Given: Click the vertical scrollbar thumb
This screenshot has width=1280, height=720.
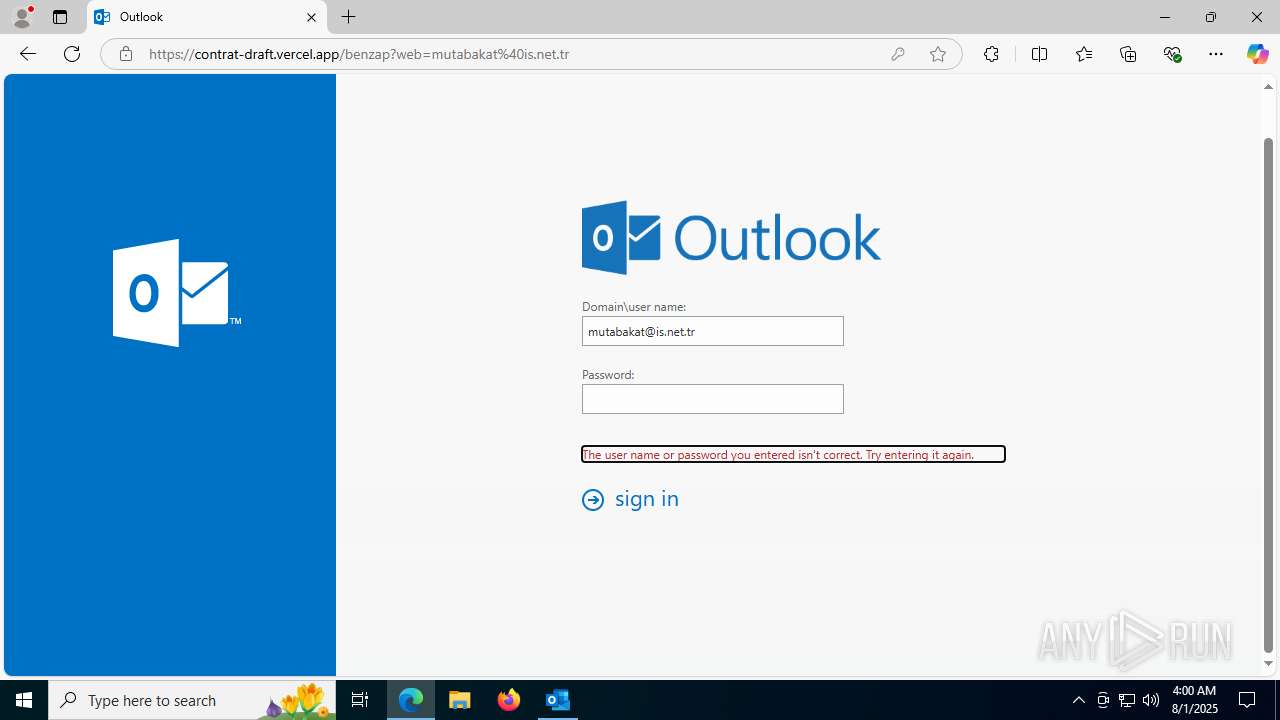Looking at the screenshot, I should click(1268, 395).
